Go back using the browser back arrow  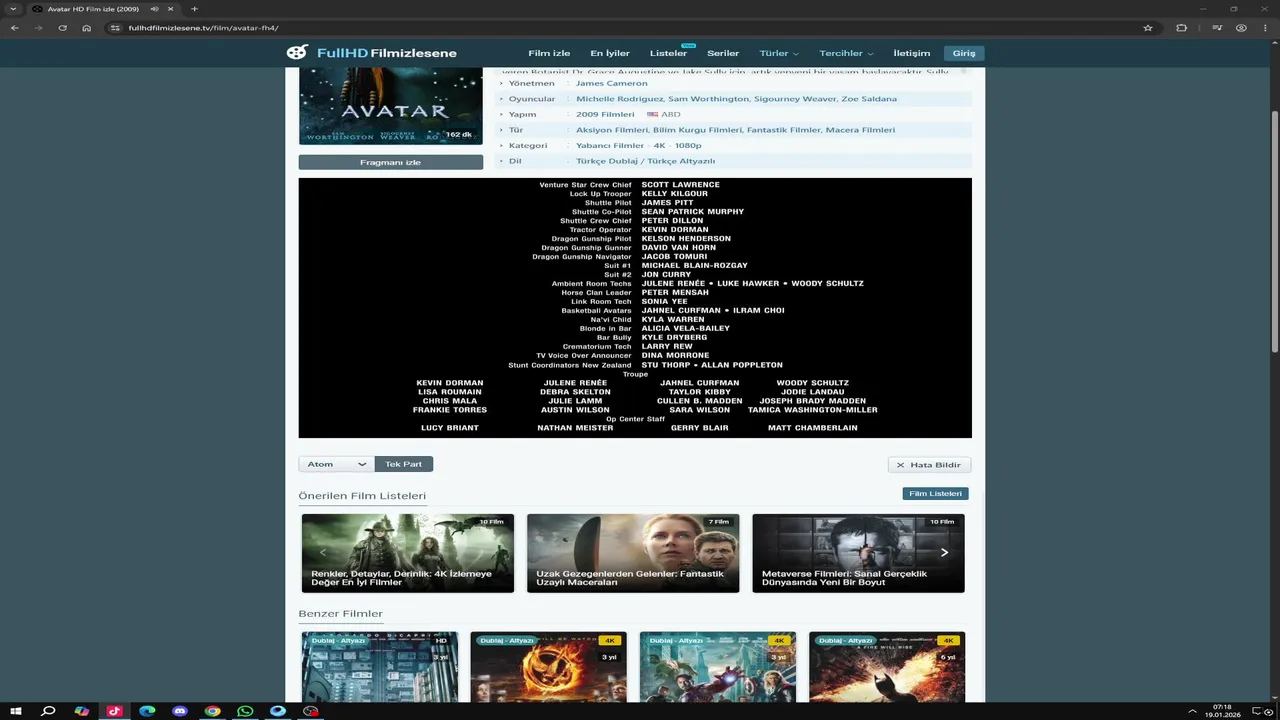click(x=15, y=28)
